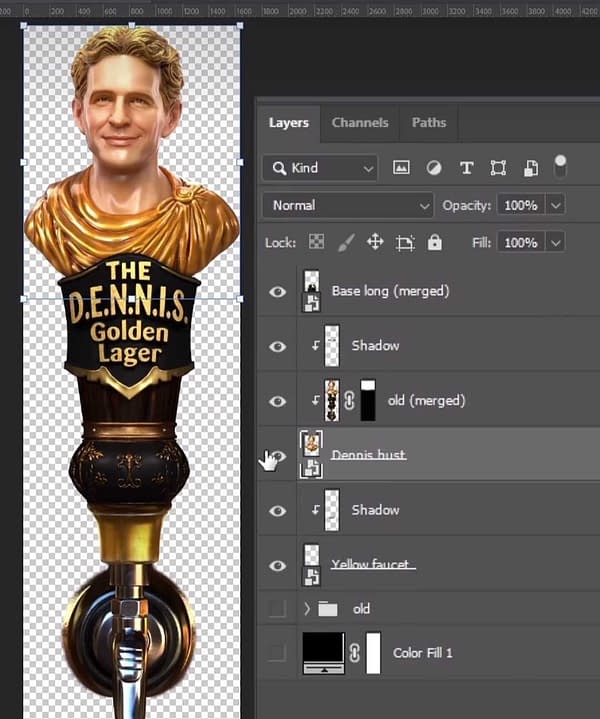The width and height of the screenshot is (600, 719).
Task: Select the Dennis bust smart object thumbnail
Action: click(x=311, y=455)
